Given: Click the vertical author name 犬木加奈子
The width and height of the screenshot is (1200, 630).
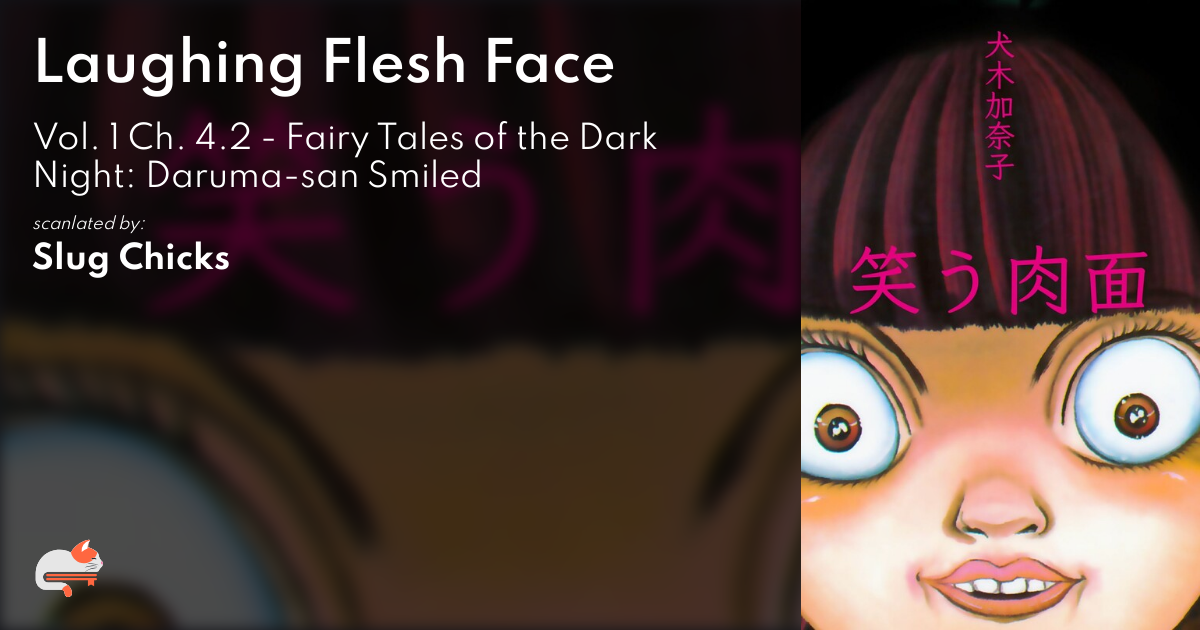Looking at the screenshot, I should pyautogui.click(x=999, y=107).
